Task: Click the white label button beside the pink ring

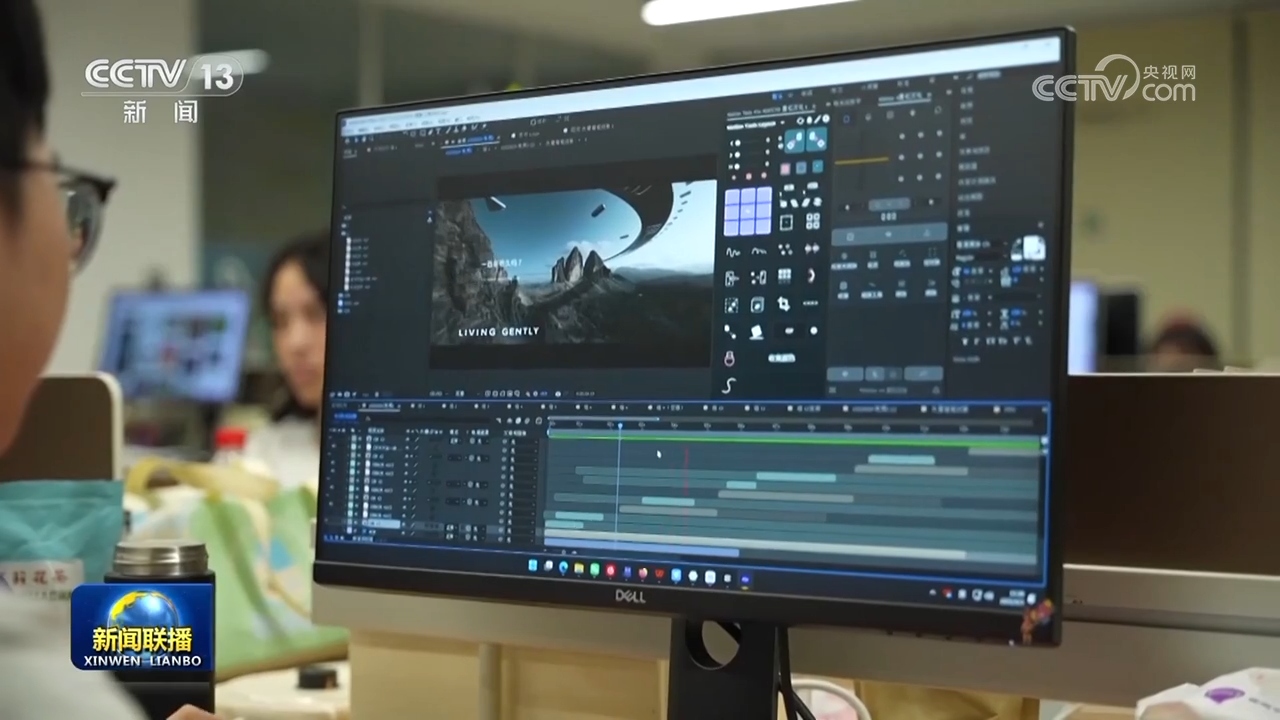Action: coord(781,357)
